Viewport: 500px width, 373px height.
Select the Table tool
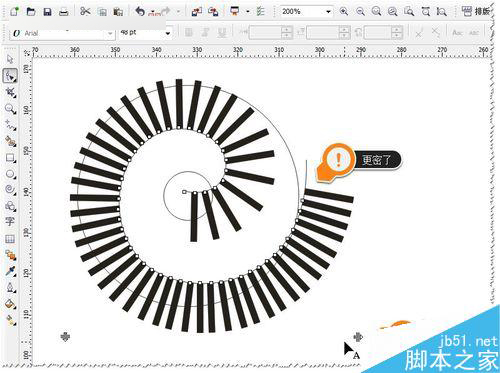point(10,239)
